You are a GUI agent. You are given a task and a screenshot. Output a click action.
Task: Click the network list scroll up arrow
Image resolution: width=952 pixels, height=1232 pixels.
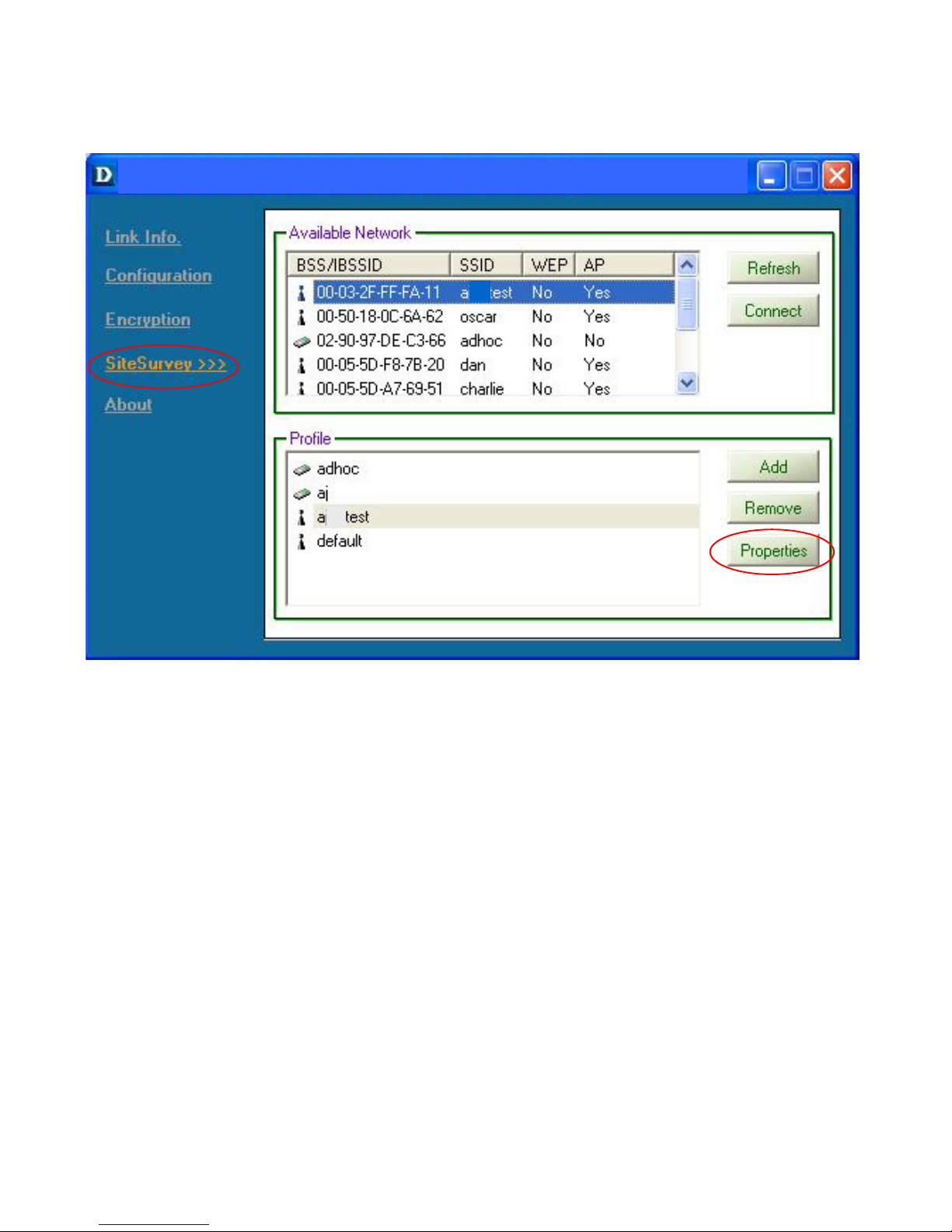[687, 265]
